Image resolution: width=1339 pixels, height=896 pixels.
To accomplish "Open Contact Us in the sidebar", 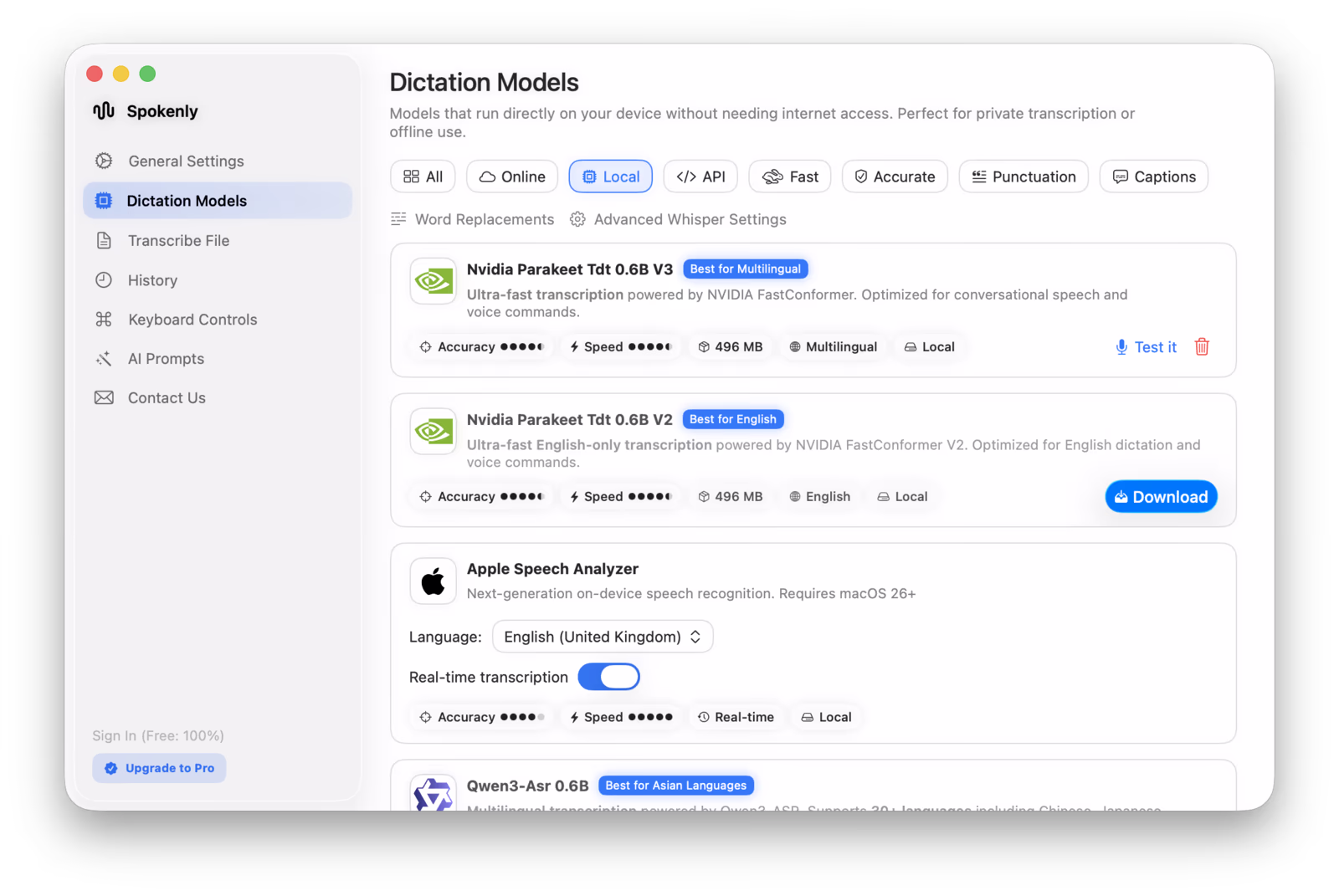I will pyautogui.click(x=218, y=398).
